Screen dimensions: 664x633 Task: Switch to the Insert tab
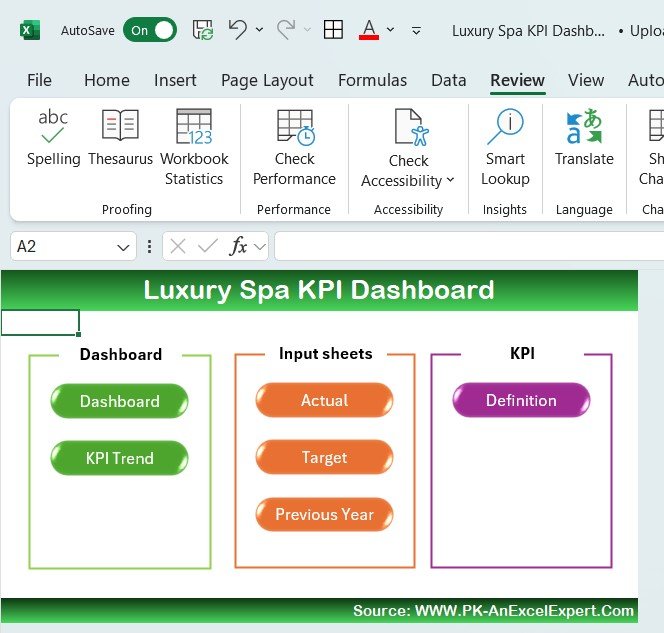coord(175,80)
